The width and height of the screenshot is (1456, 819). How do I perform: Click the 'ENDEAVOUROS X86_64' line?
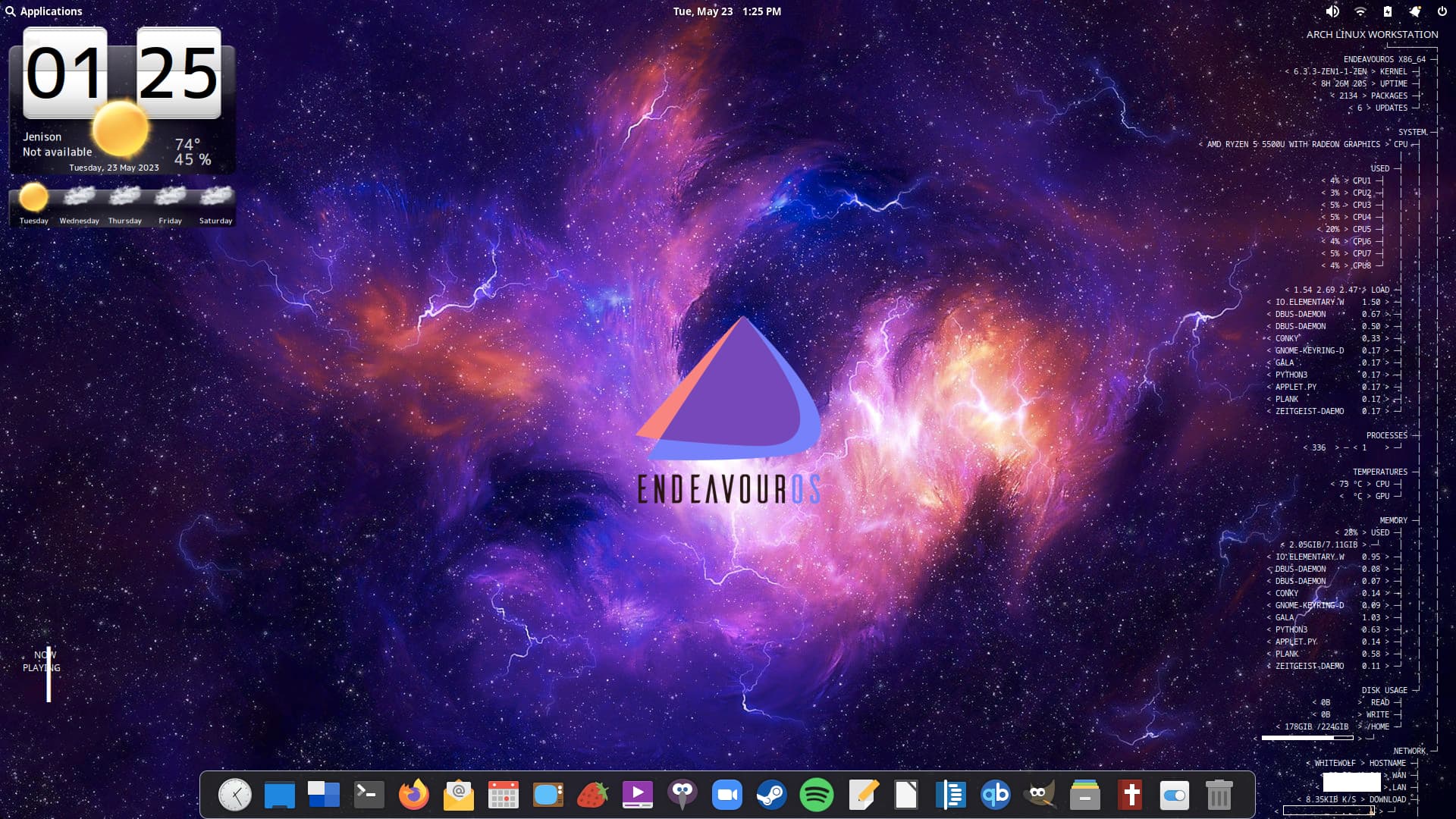coord(1384,59)
